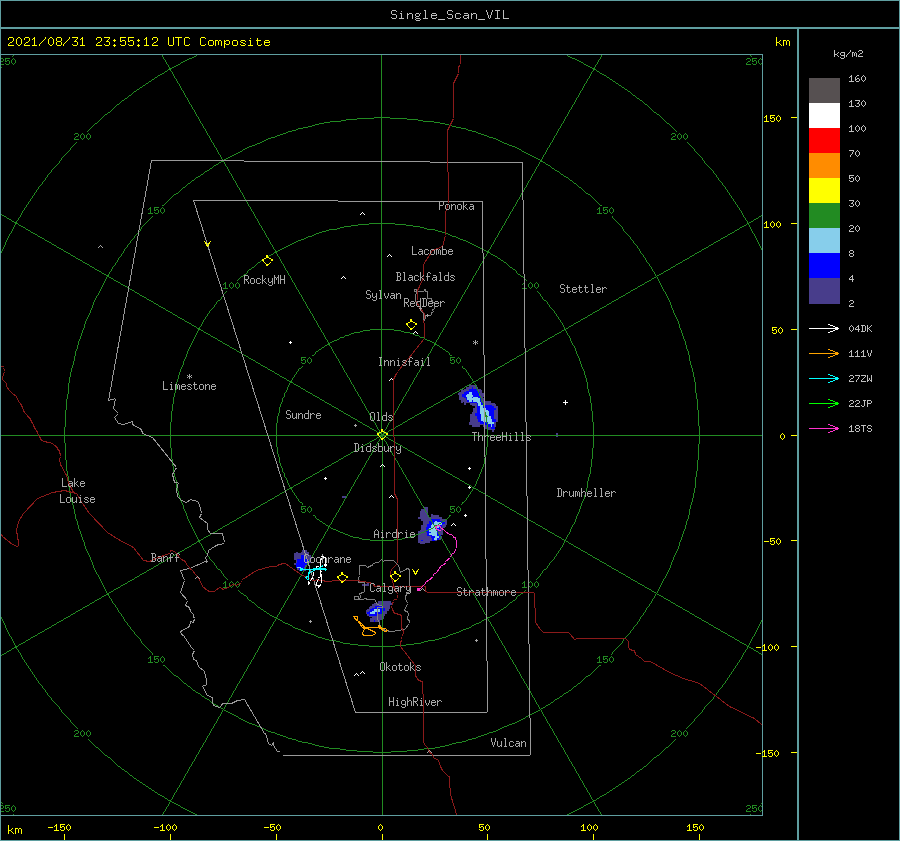Click the Stettler town label
This screenshot has height=841, width=900.
click(583, 289)
